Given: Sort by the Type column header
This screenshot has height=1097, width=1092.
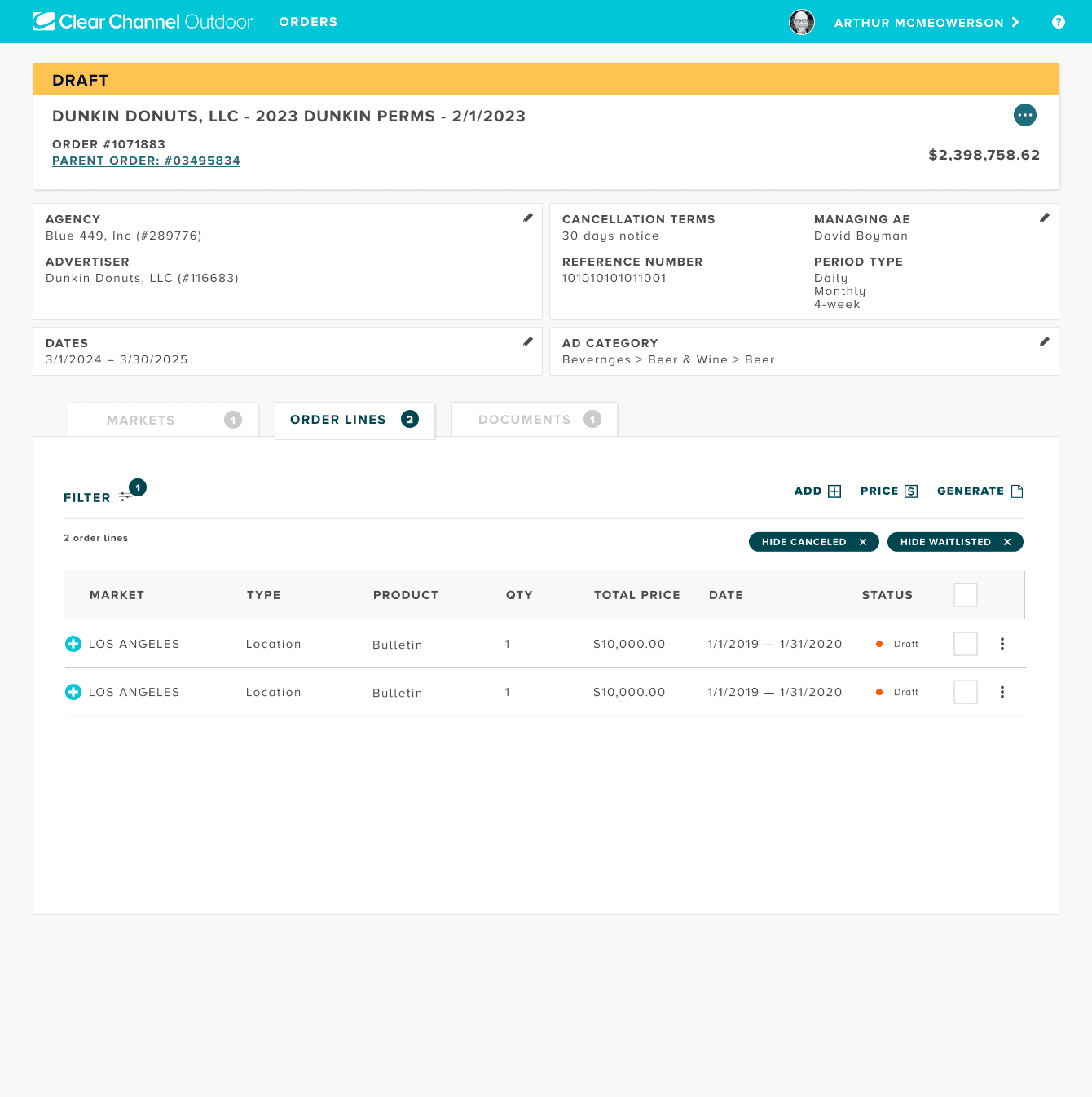Looking at the screenshot, I should [263, 595].
